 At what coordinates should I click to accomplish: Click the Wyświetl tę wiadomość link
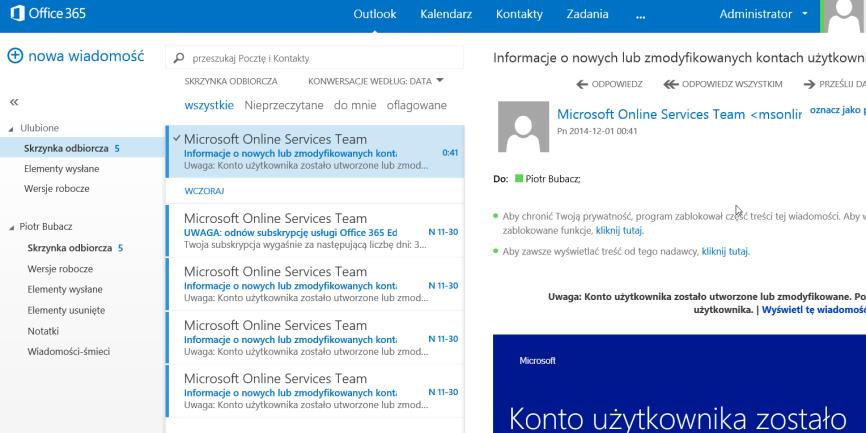[x=814, y=310]
